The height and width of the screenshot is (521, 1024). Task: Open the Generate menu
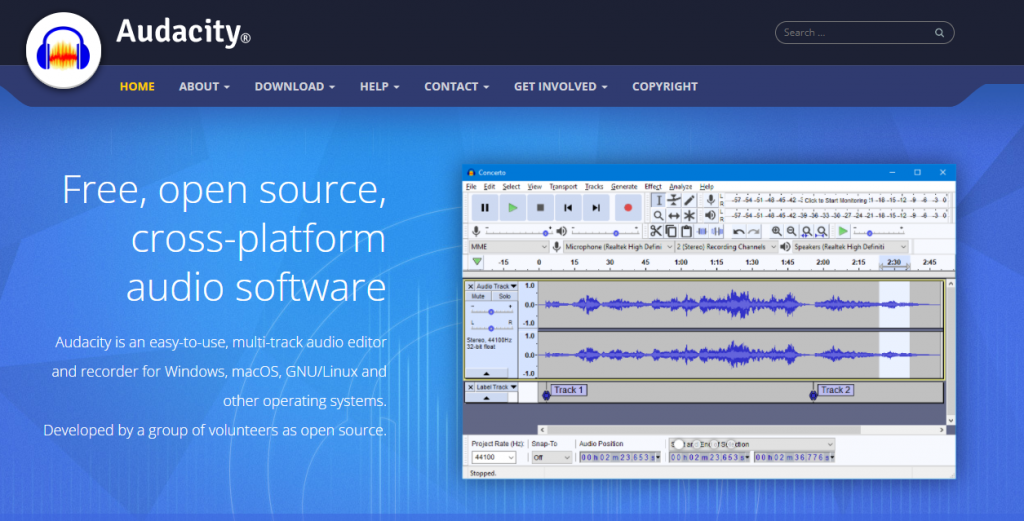pos(624,187)
